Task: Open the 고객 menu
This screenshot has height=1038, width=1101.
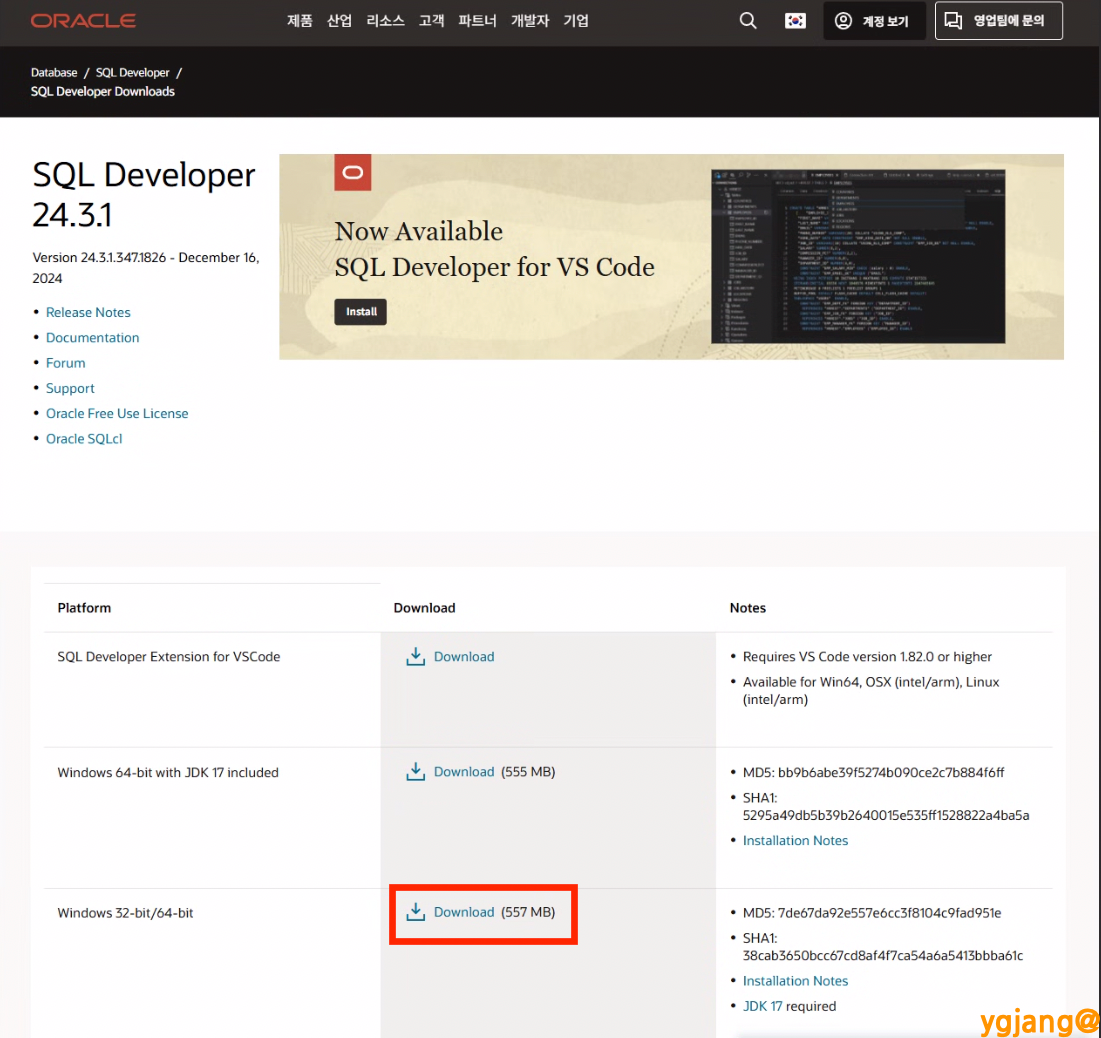Action: pyautogui.click(x=431, y=21)
